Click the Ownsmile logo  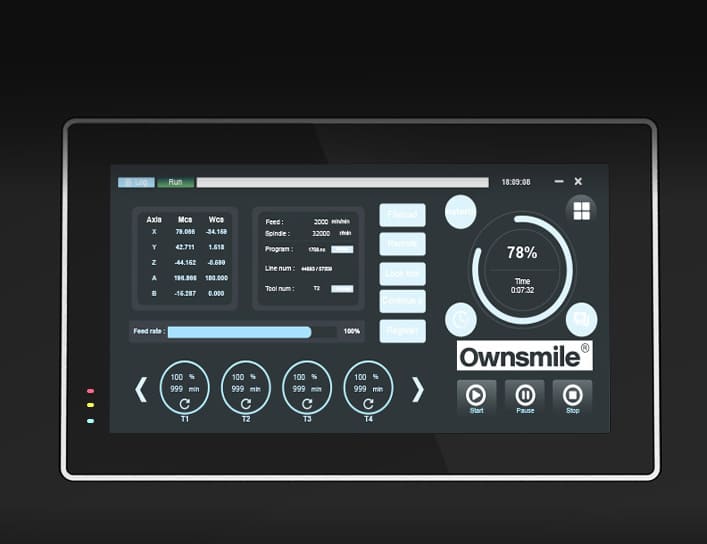(x=524, y=356)
